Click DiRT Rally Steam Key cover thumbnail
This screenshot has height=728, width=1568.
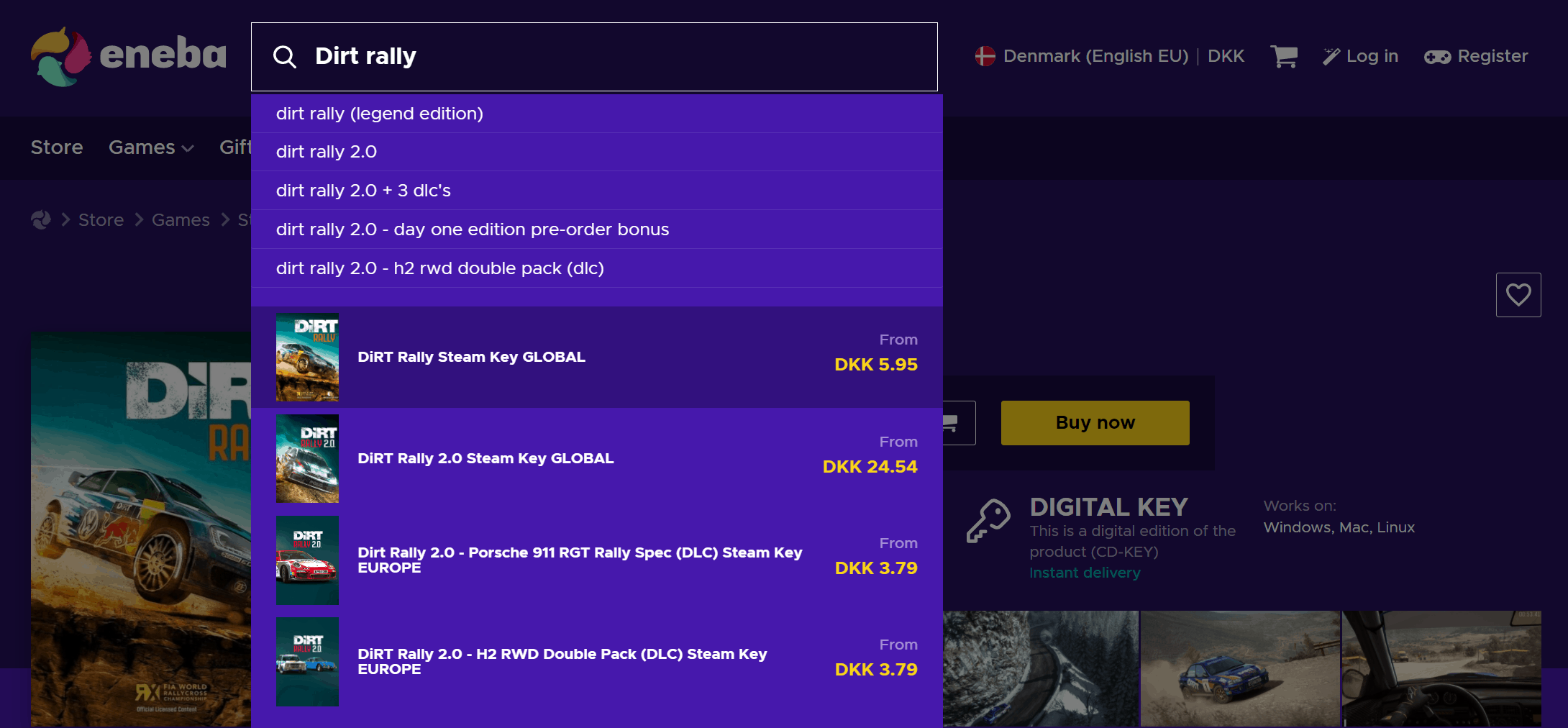[x=307, y=358]
